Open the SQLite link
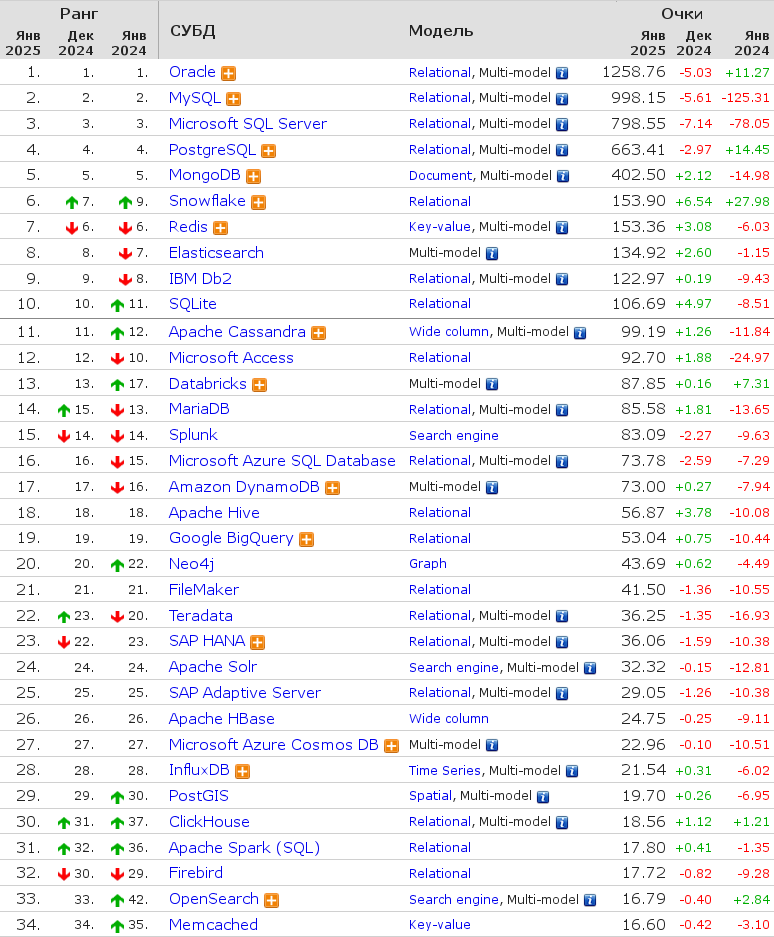The width and height of the screenshot is (774, 937). click(192, 304)
